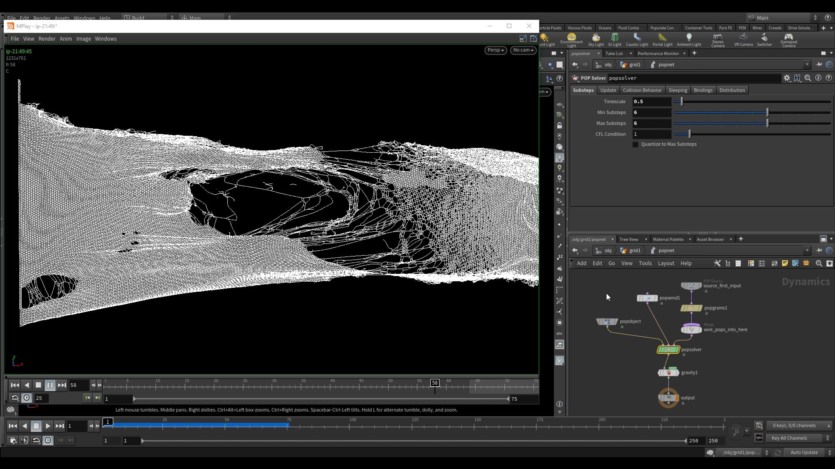Select the Gamepad Camera shelf tool
This screenshot has width=835, height=469.
click(788, 39)
